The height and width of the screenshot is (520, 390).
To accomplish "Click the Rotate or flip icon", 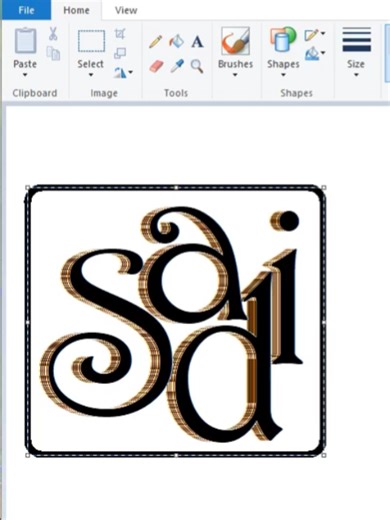I will coord(120,72).
